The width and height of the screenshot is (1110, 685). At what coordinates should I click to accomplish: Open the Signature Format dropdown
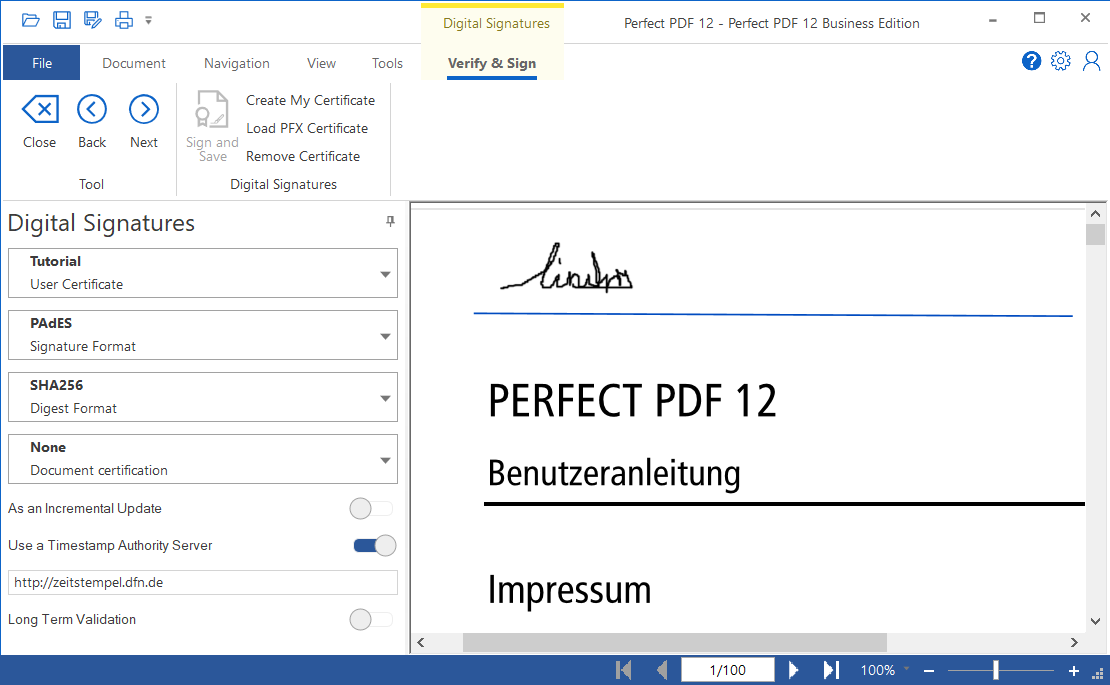(385, 336)
